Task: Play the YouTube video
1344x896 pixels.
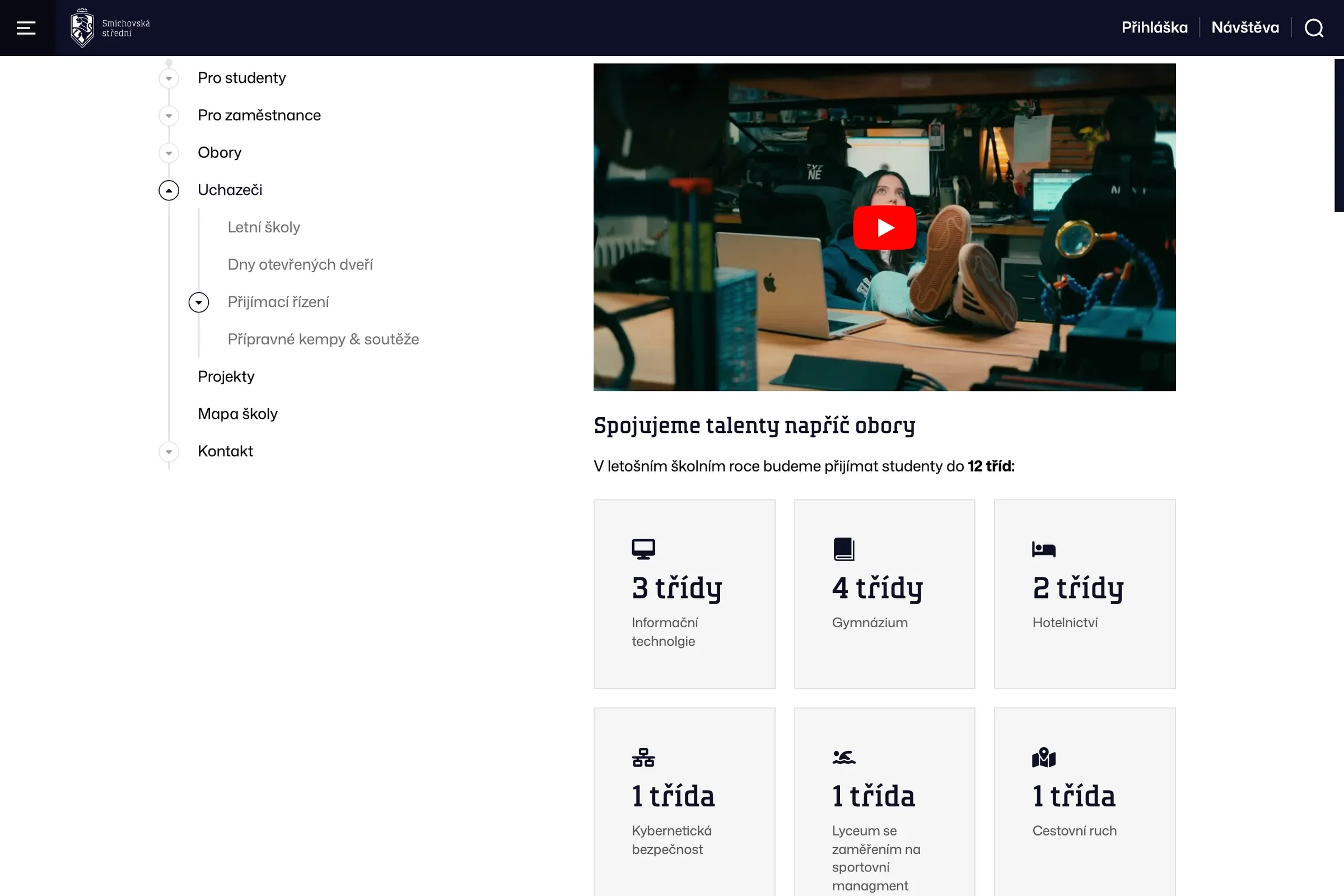Action: coord(885,227)
